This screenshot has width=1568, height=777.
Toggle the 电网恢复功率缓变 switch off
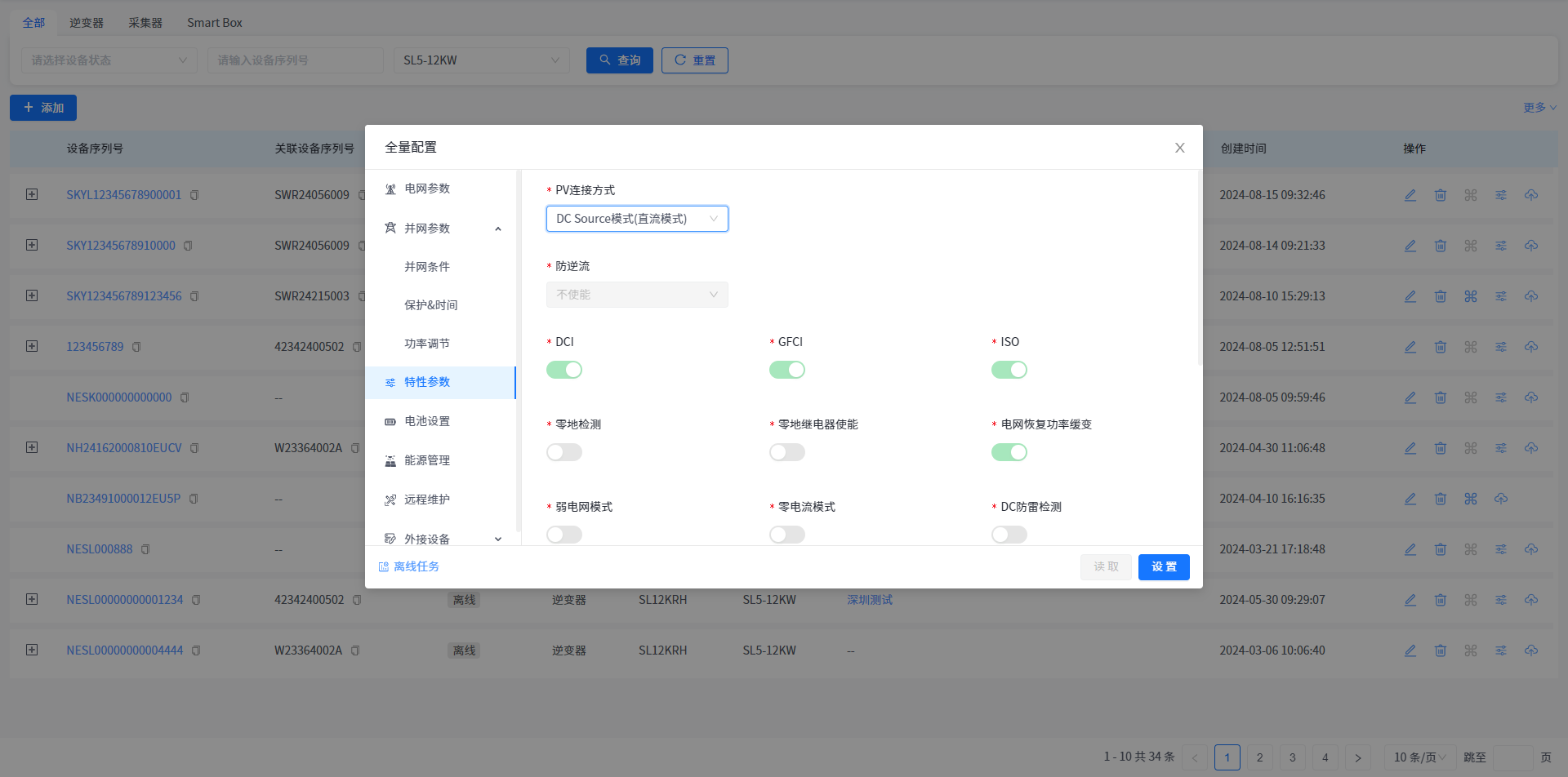coord(1009,452)
